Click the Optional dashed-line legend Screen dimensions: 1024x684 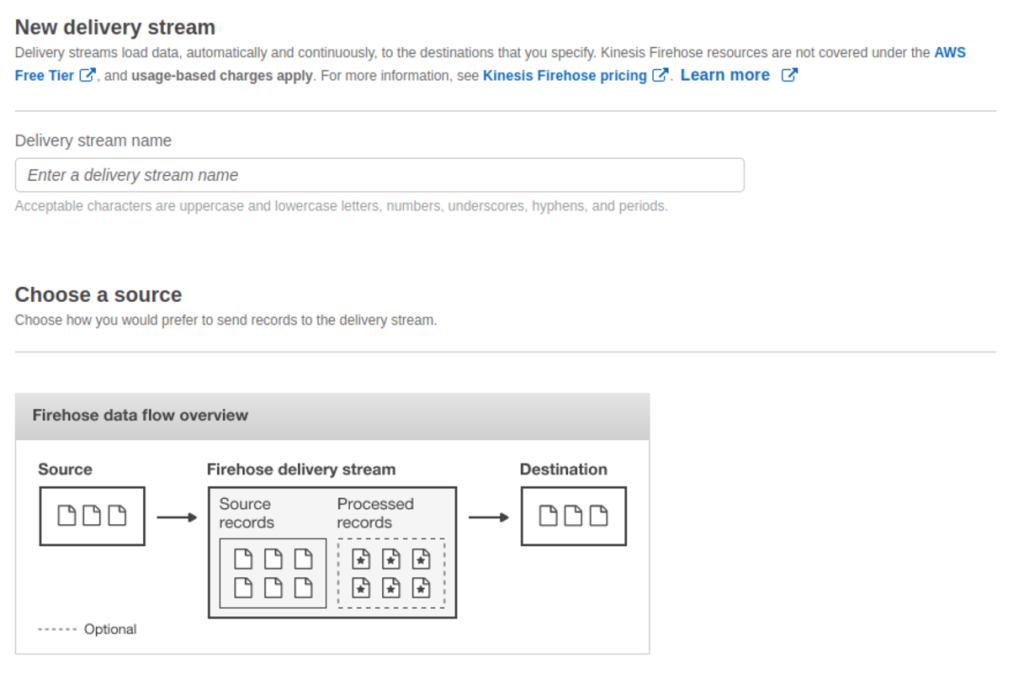click(x=88, y=629)
